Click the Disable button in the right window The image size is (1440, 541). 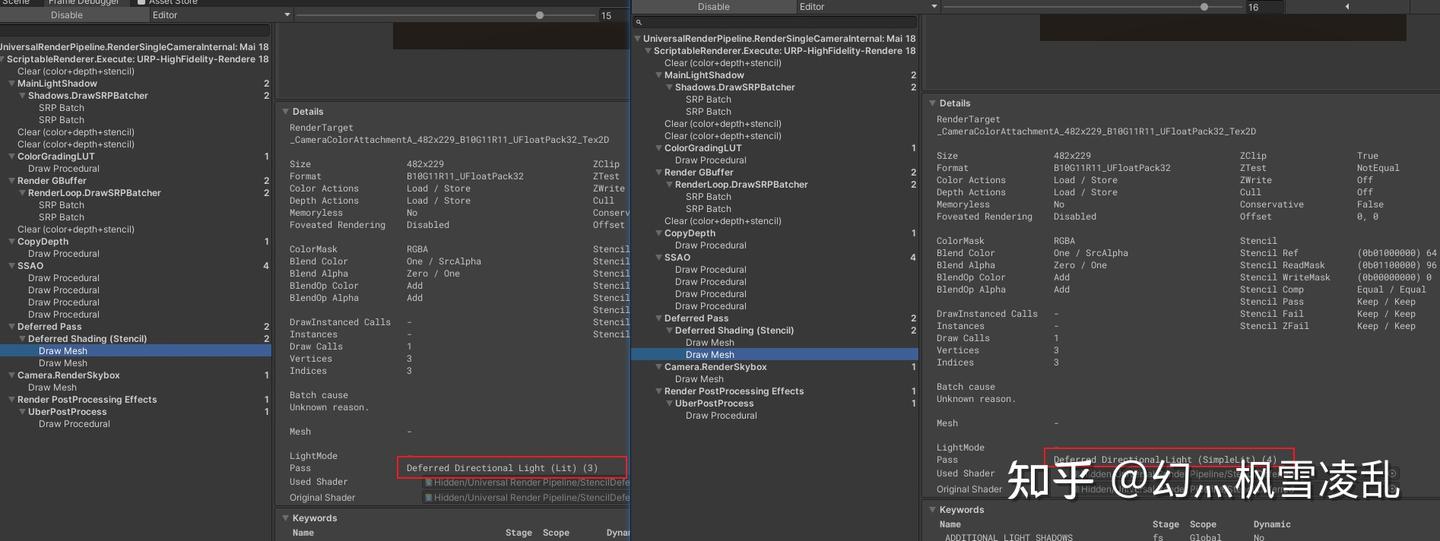coord(714,7)
